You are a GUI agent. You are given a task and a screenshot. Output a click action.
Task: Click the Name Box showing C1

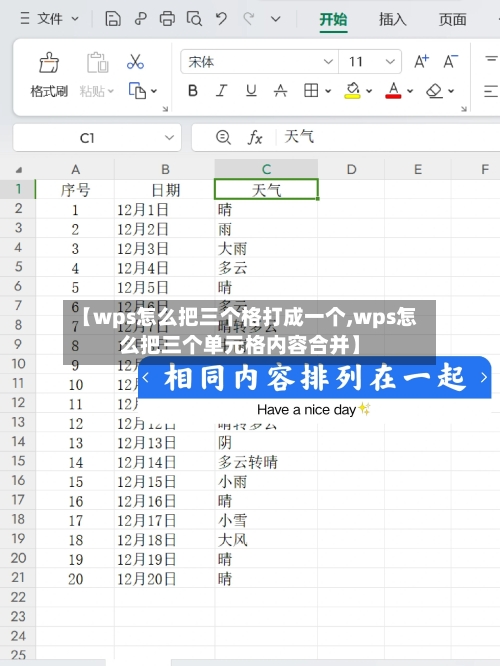87,138
